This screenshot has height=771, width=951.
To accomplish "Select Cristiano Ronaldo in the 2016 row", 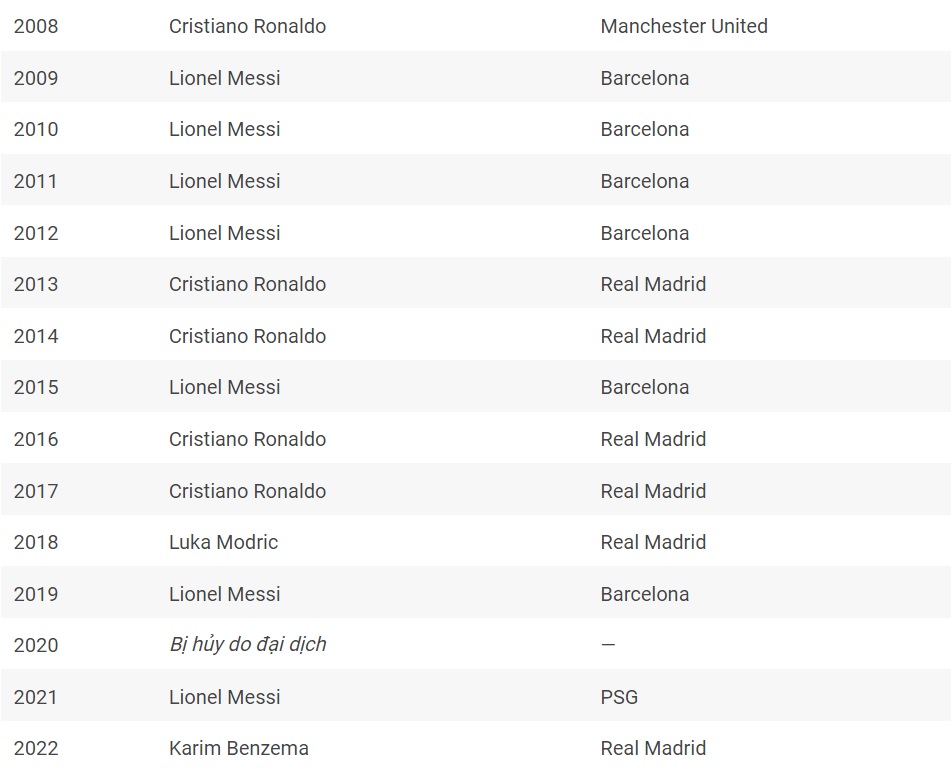I will pyautogui.click(x=247, y=439).
